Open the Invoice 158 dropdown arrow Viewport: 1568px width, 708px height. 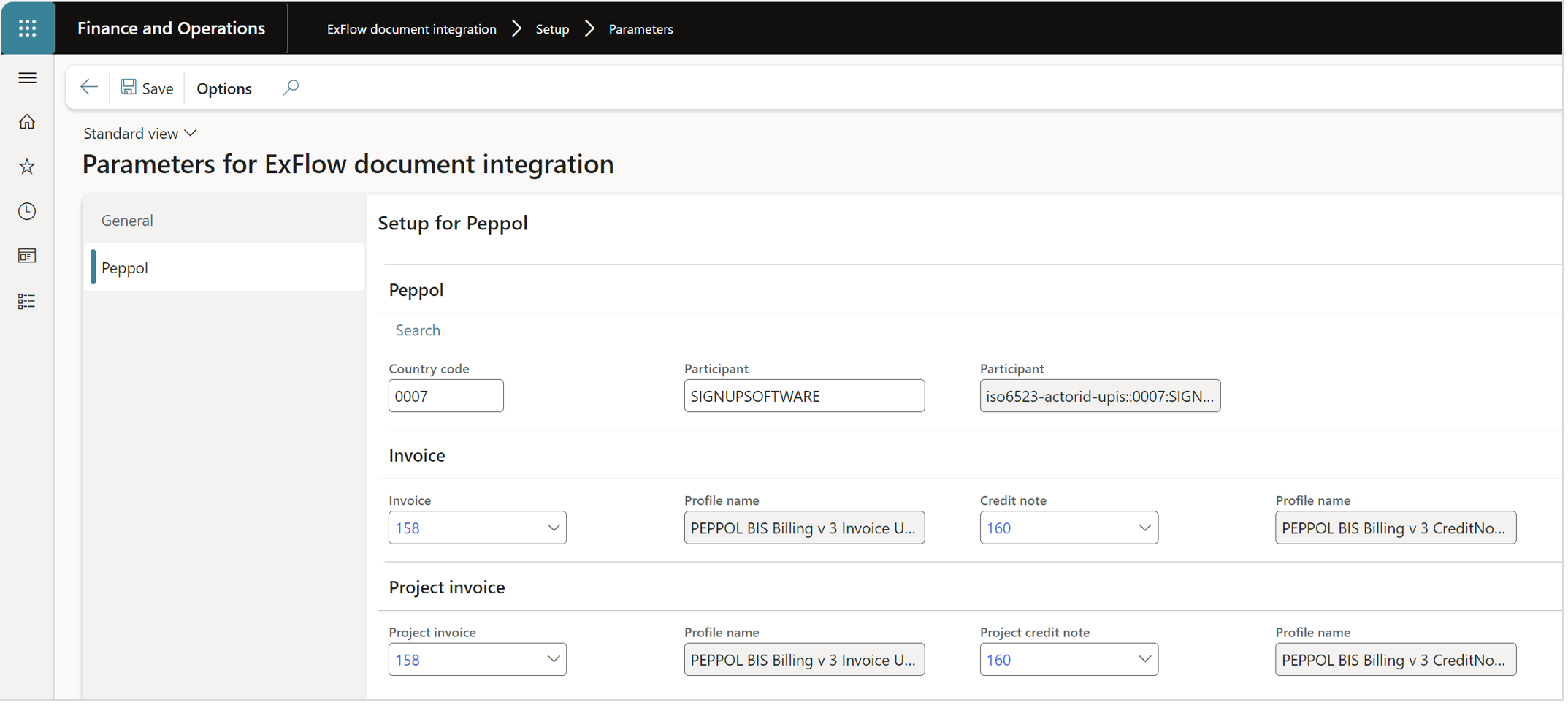point(554,528)
